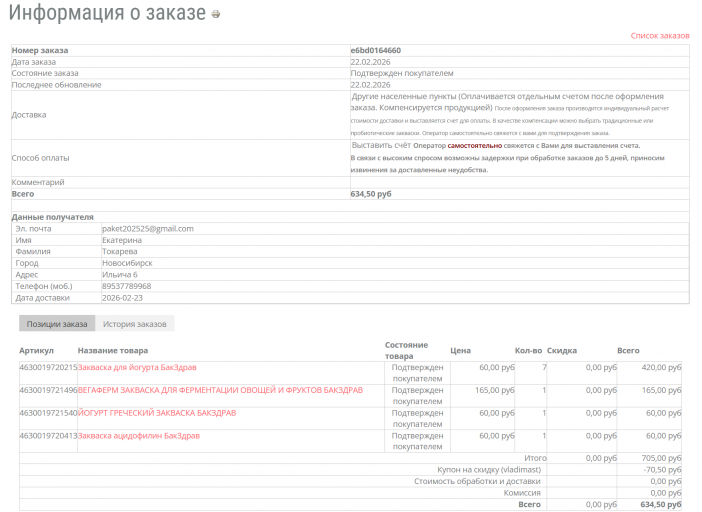Click the Всего 634,50 руб in order summary
Image resolution: width=702 pixels, height=512 pixels.
[371, 194]
